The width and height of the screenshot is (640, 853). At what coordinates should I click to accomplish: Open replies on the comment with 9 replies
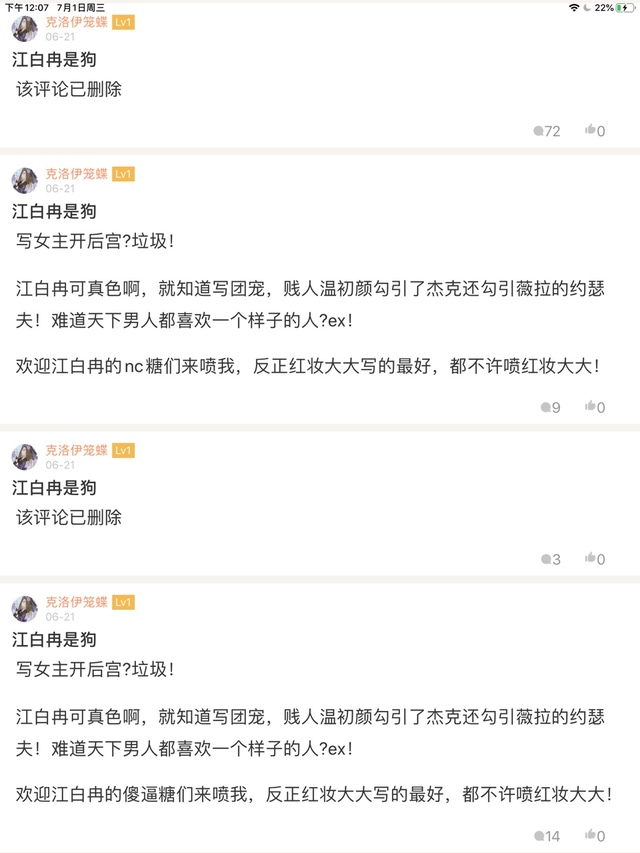coord(545,407)
